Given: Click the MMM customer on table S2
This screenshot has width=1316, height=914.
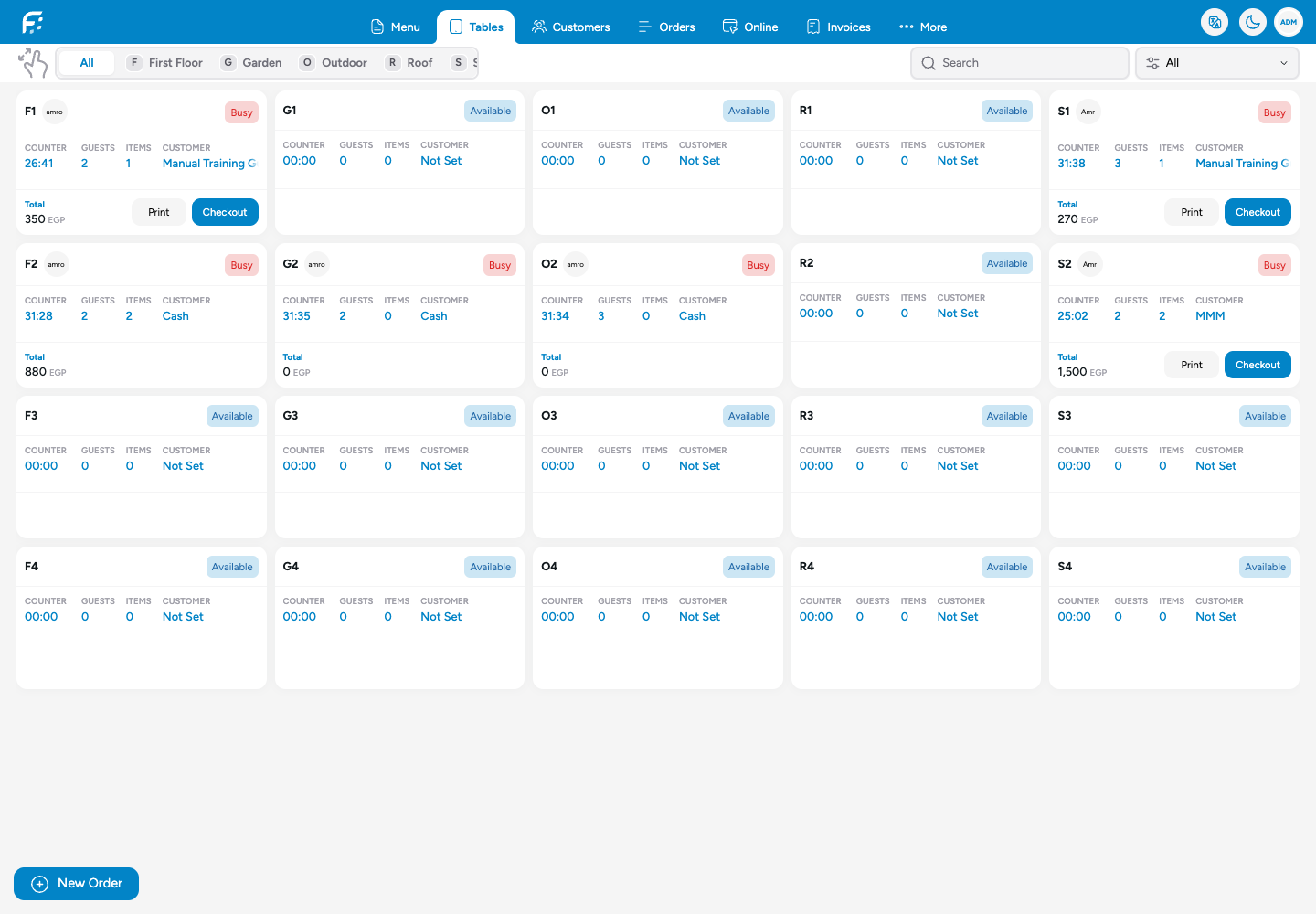Looking at the screenshot, I should (1210, 316).
